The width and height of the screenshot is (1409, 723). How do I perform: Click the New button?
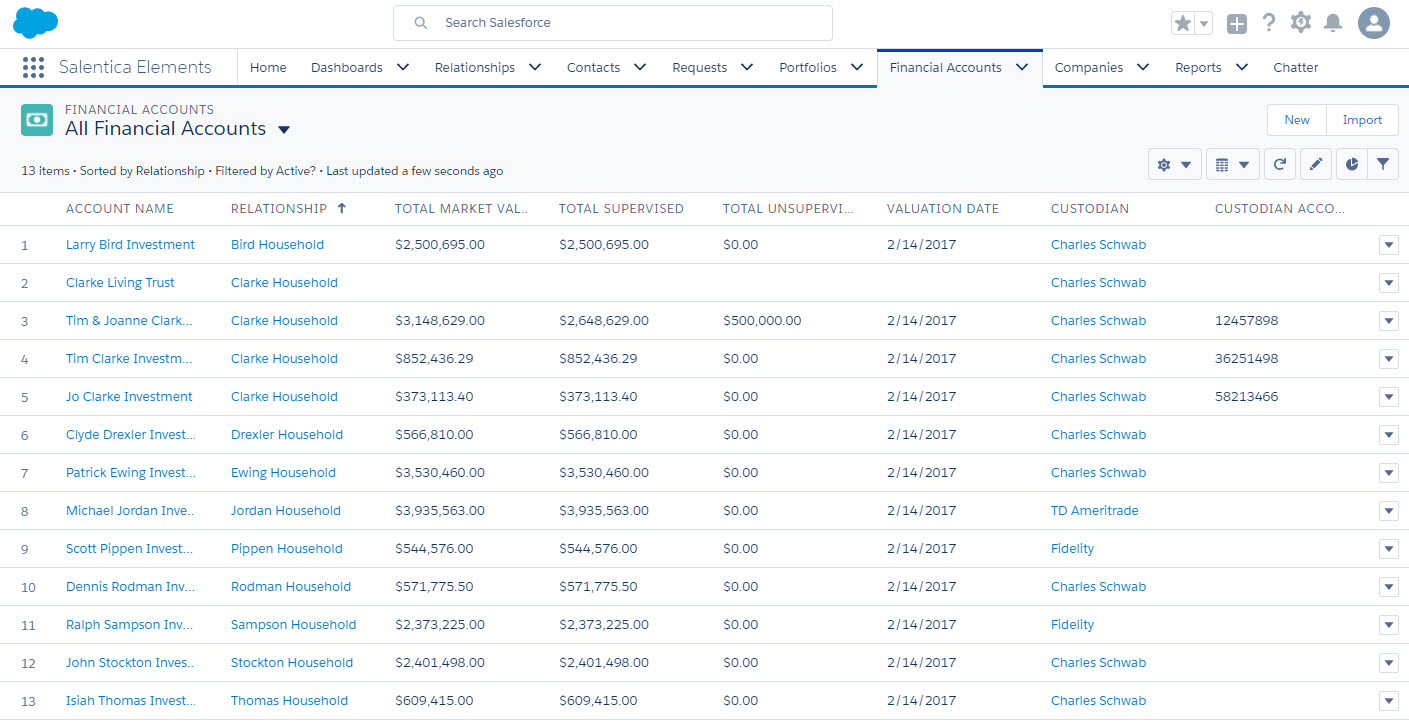coord(1297,120)
